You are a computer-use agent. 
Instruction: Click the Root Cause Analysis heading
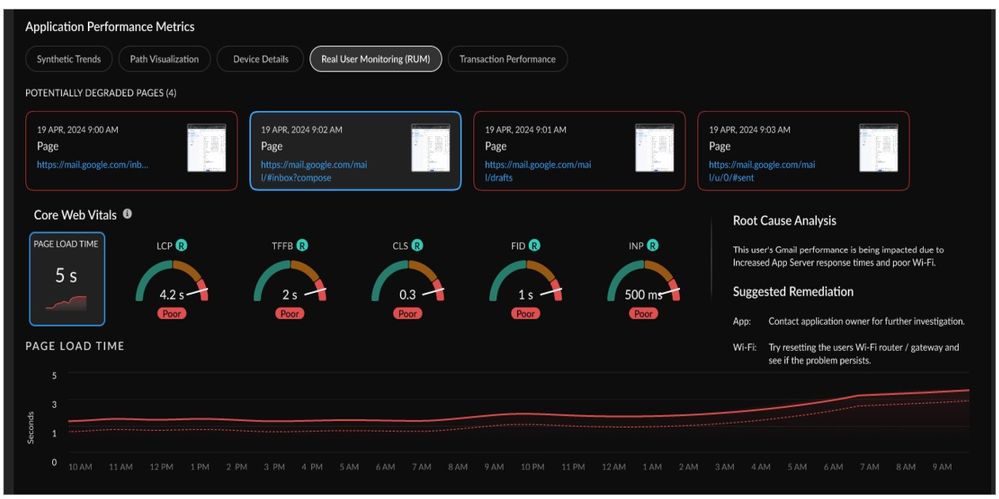784,221
